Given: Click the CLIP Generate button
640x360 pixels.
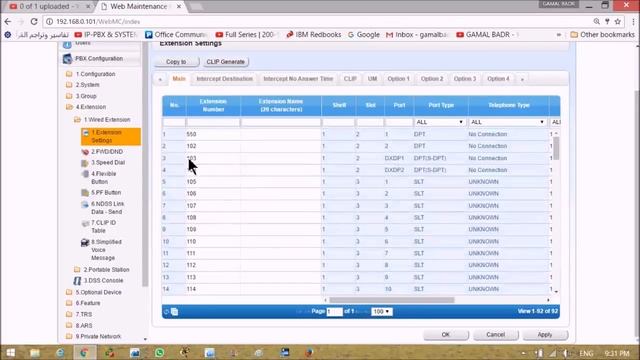Looking at the screenshot, I should 225,62.
